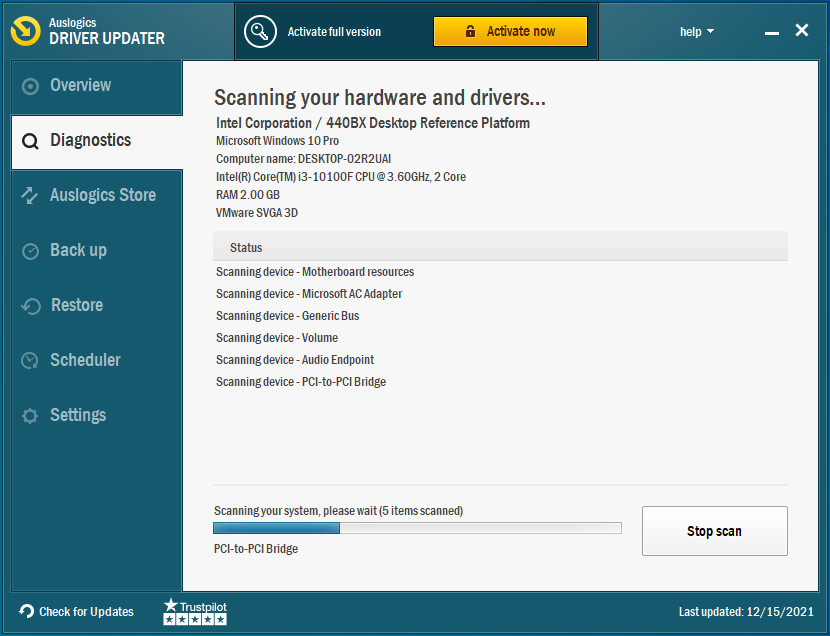The image size is (830, 636).
Task: Select the Status column header
Action: [246, 247]
